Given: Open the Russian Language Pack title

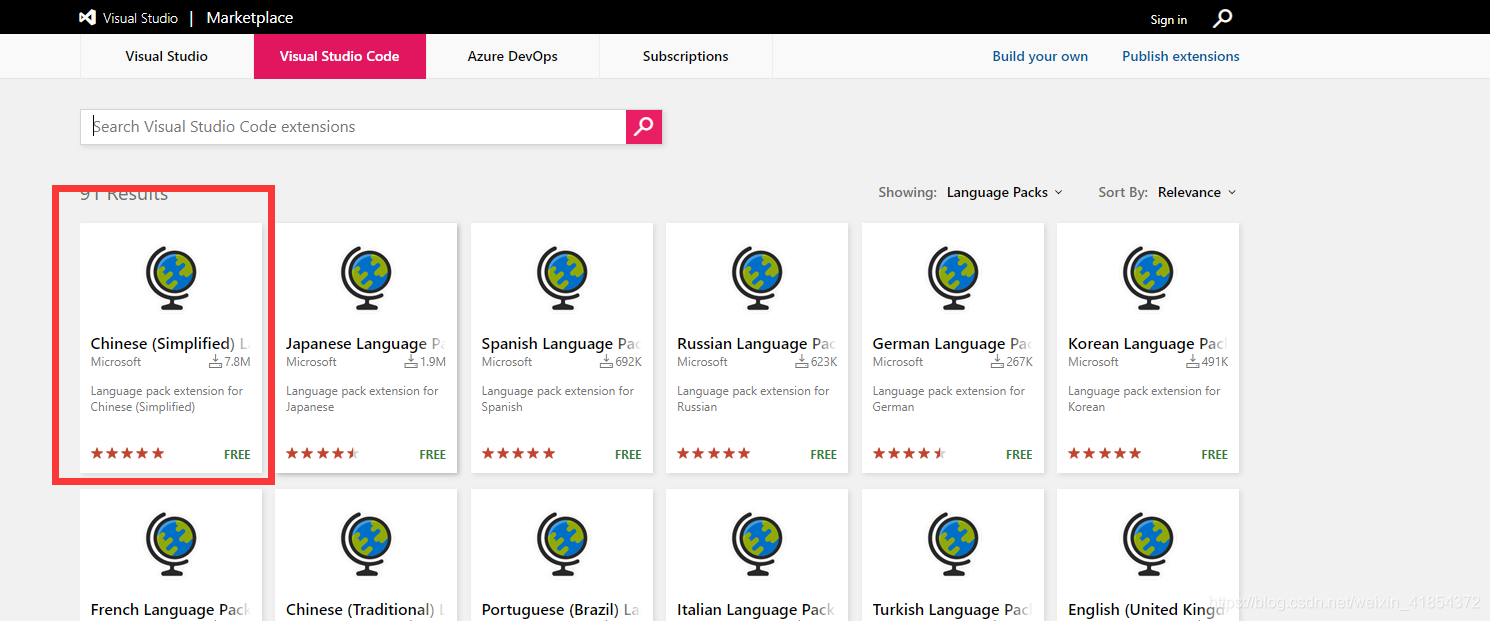Looking at the screenshot, I should [757, 344].
